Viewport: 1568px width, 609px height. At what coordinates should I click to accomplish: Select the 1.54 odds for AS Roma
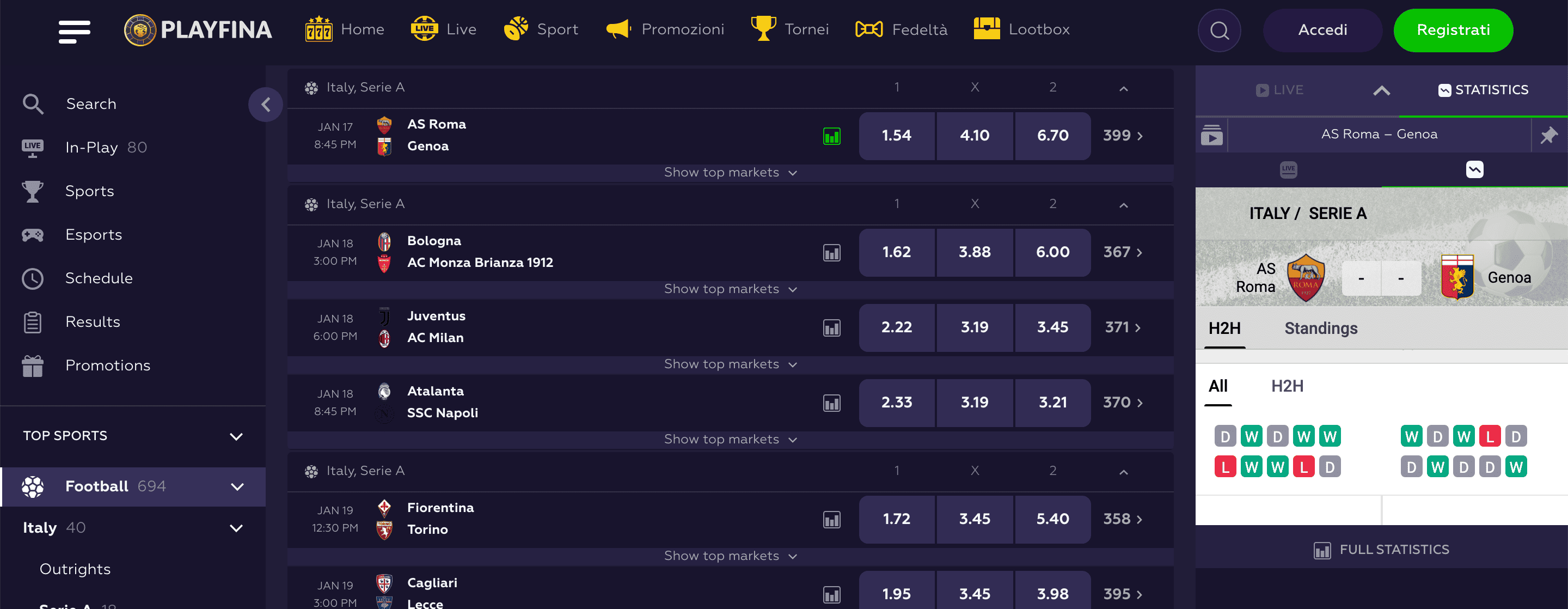point(897,136)
